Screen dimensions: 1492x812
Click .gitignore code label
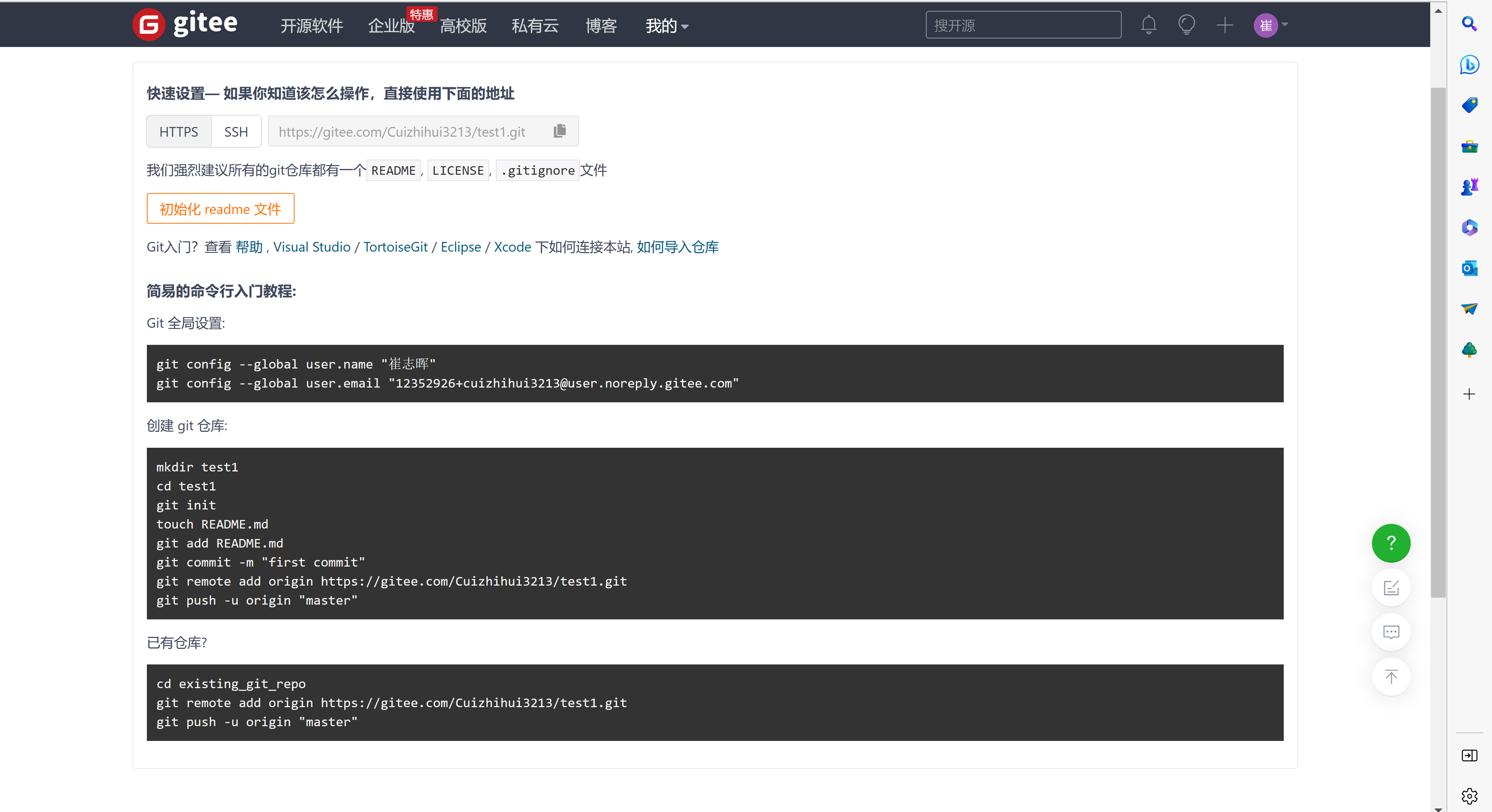pos(537,170)
